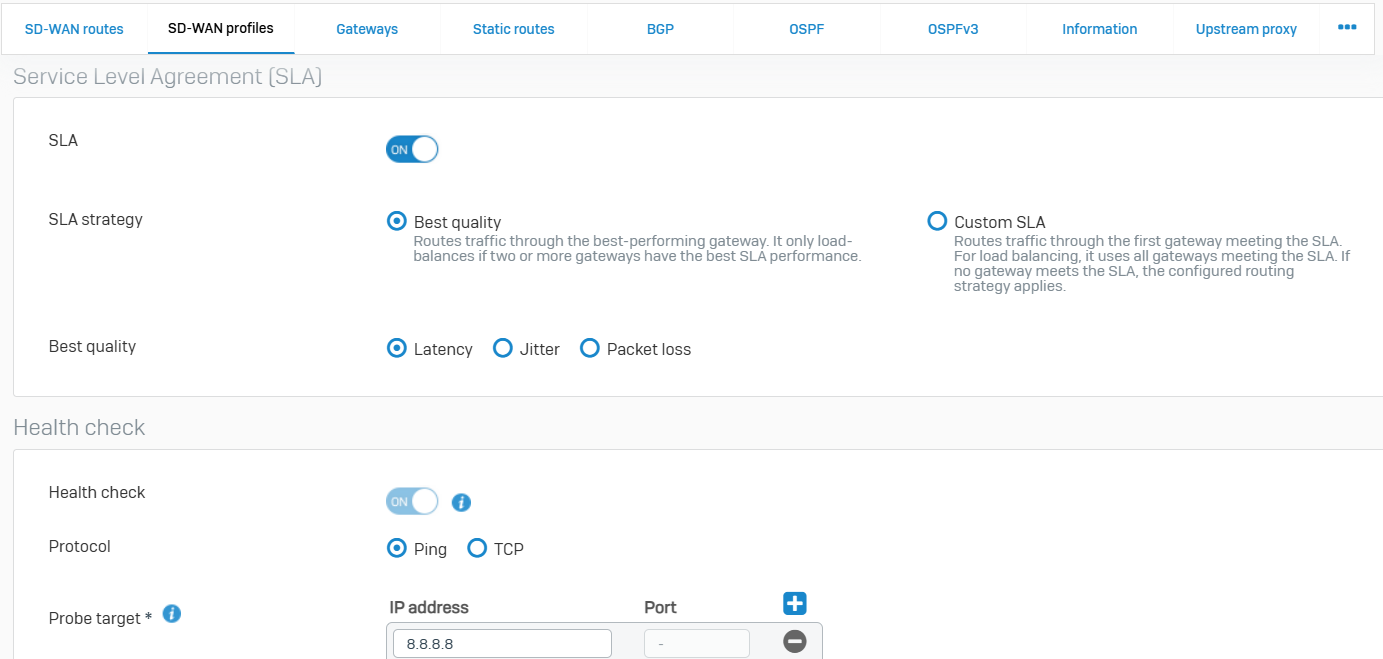Toggle the Health check switch
Viewport: 1383px width, 659px height.
pyautogui.click(x=412, y=501)
